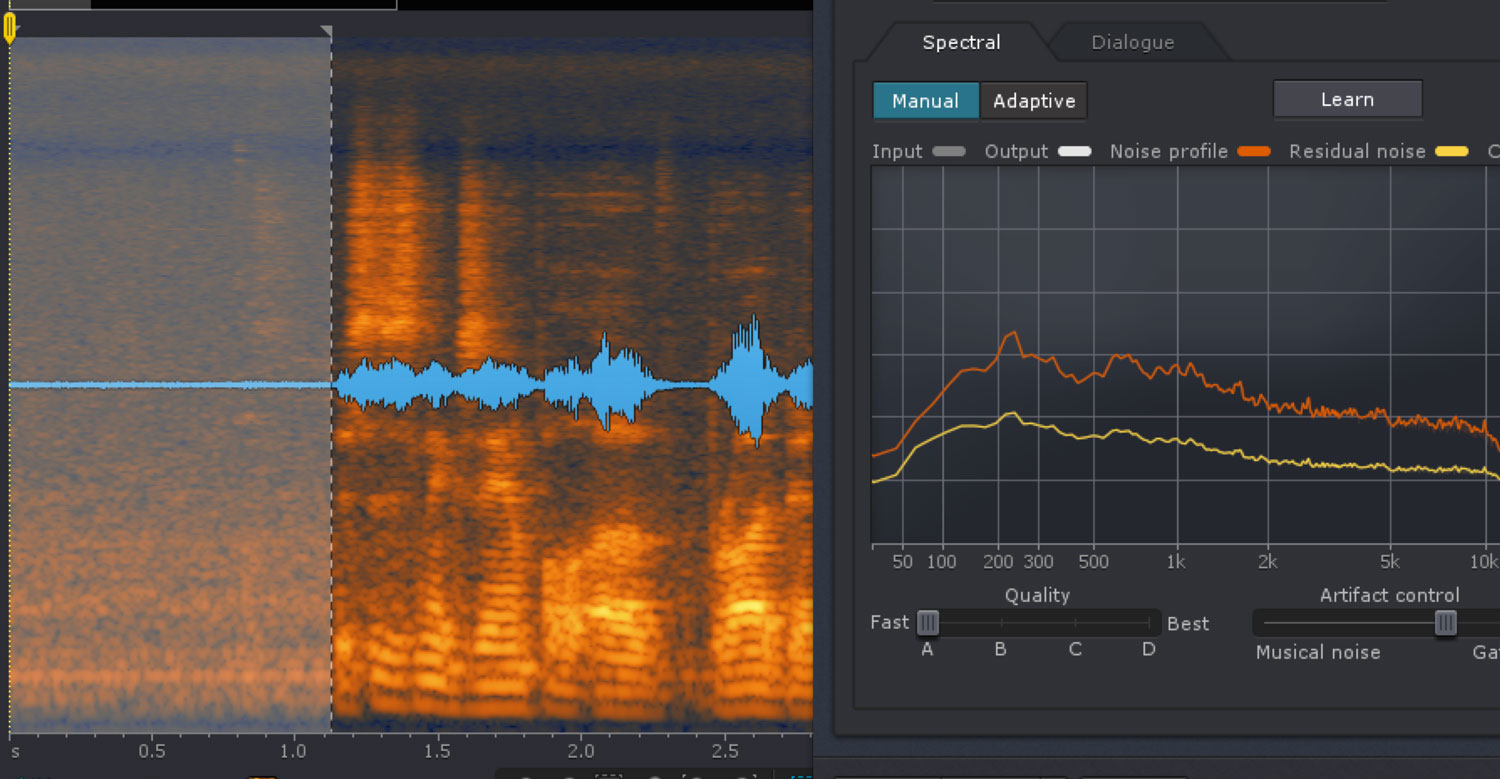Click the Noise profile orange color swatch
1500x779 pixels.
1253,151
